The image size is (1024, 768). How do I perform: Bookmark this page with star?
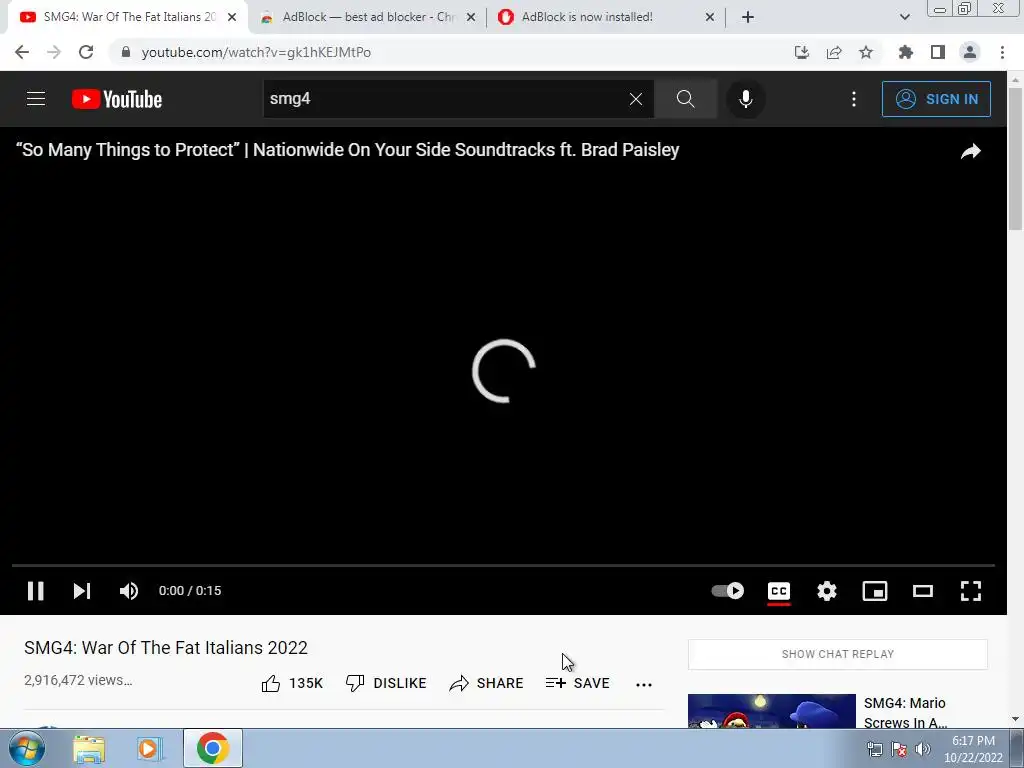(866, 52)
